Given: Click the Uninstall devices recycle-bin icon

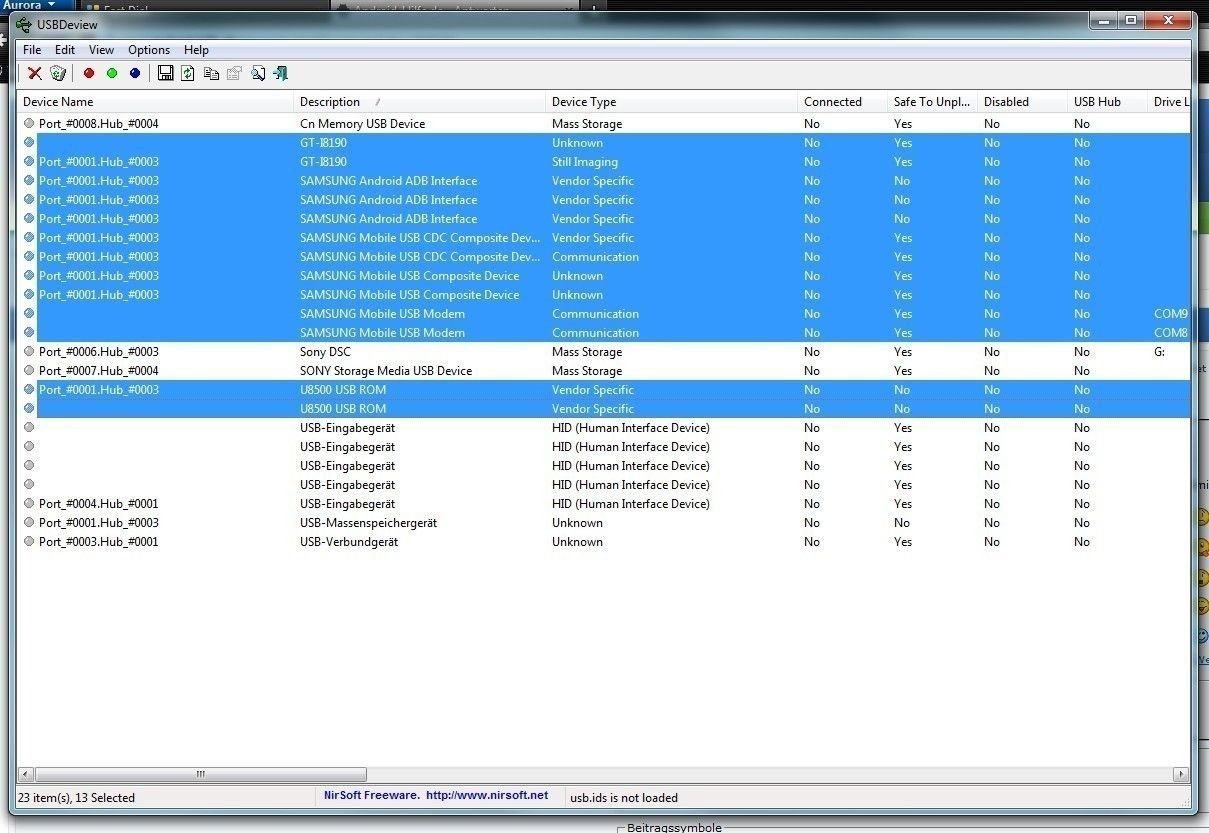Looking at the screenshot, I should [58, 73].
